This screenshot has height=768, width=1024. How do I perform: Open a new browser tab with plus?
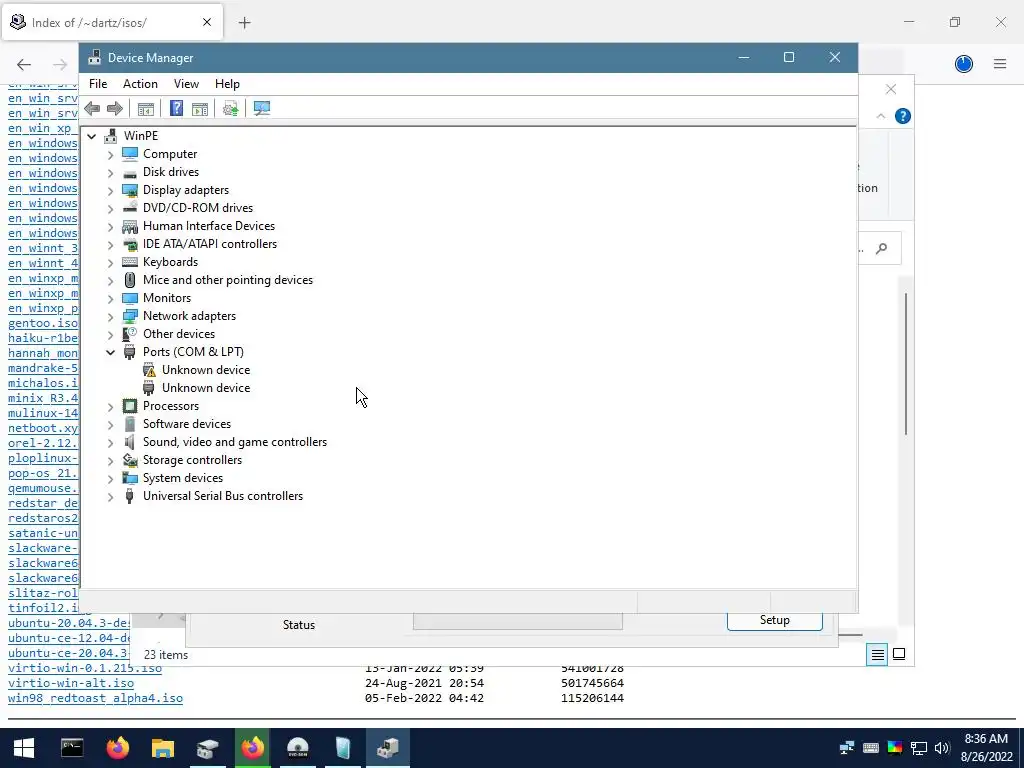coord(244,23)
